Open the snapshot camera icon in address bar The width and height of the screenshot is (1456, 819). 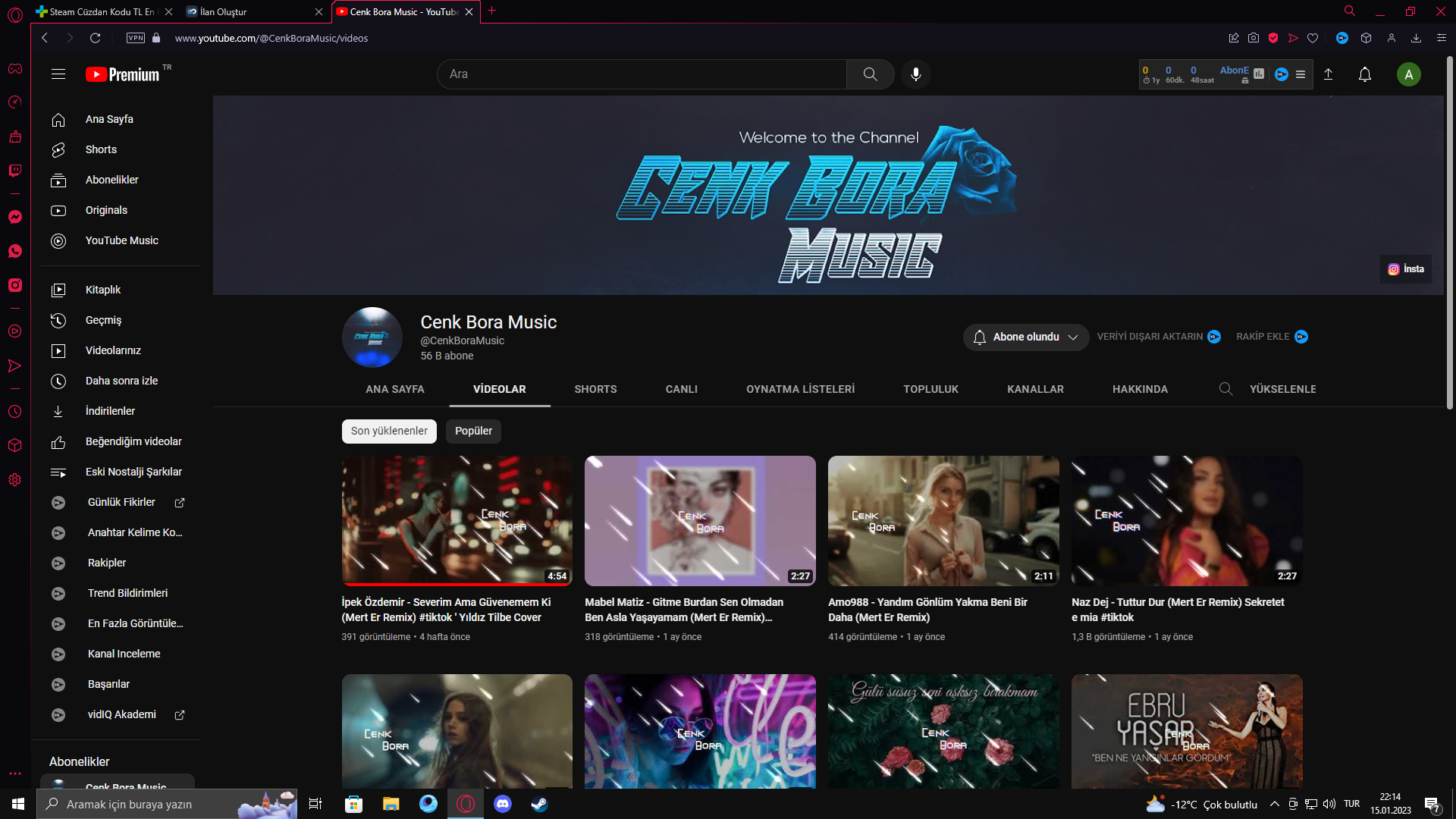point(1254,38)
